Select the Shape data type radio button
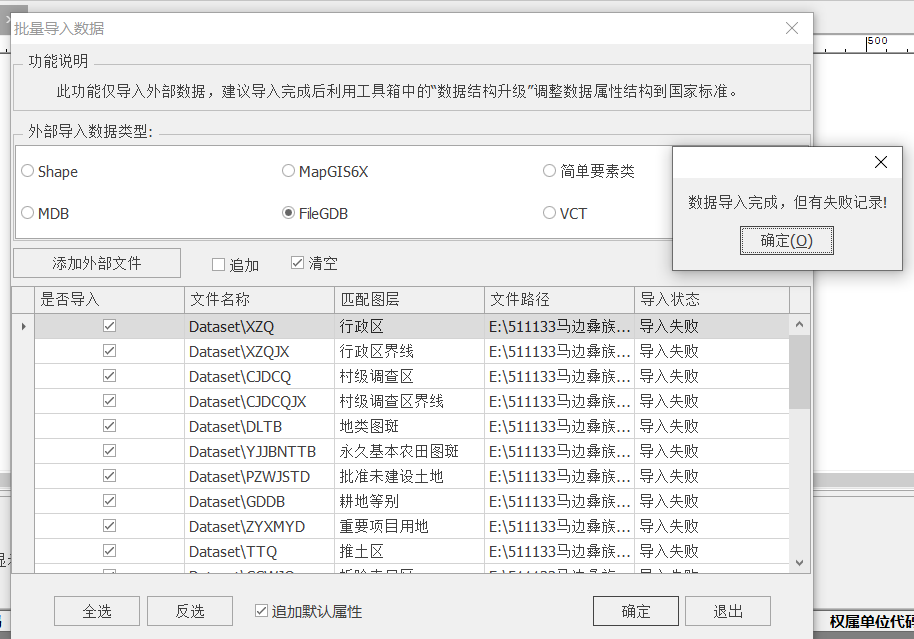914x639 pixels. click(28, 171)
